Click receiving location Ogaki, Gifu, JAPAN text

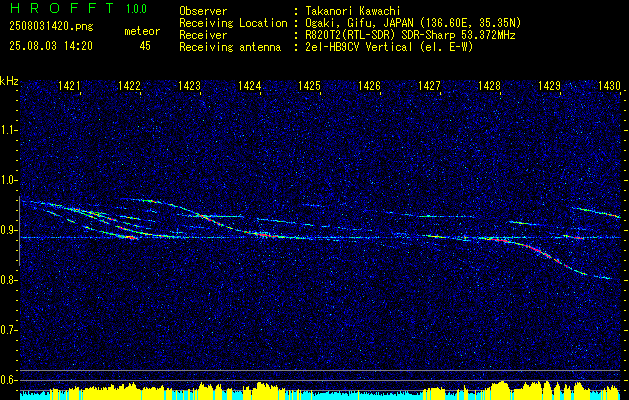click(x=413, y=23)
